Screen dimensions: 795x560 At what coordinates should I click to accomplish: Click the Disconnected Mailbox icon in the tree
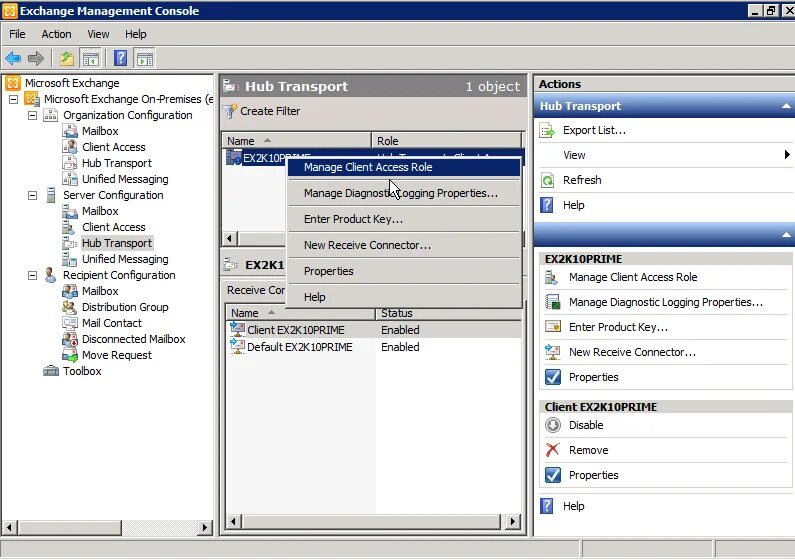(69, 339)
